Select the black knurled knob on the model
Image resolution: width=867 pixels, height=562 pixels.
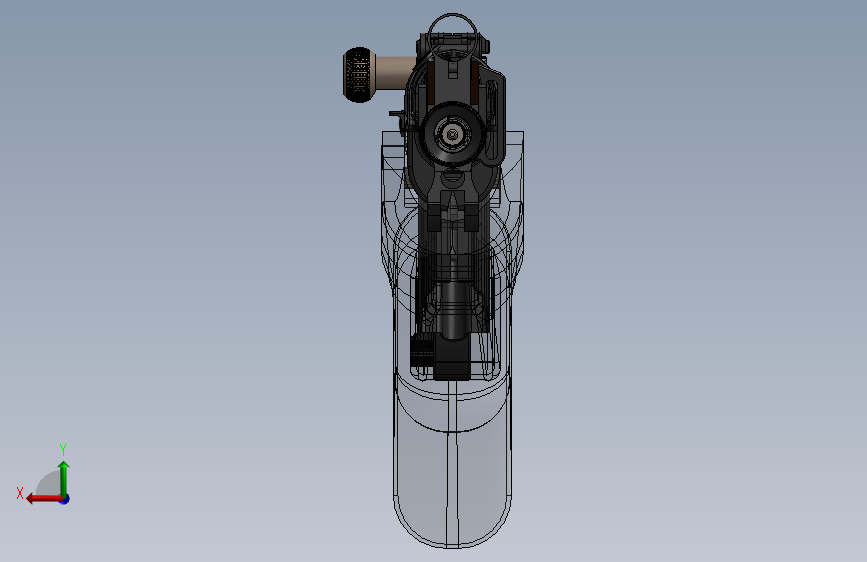point(358,75)
